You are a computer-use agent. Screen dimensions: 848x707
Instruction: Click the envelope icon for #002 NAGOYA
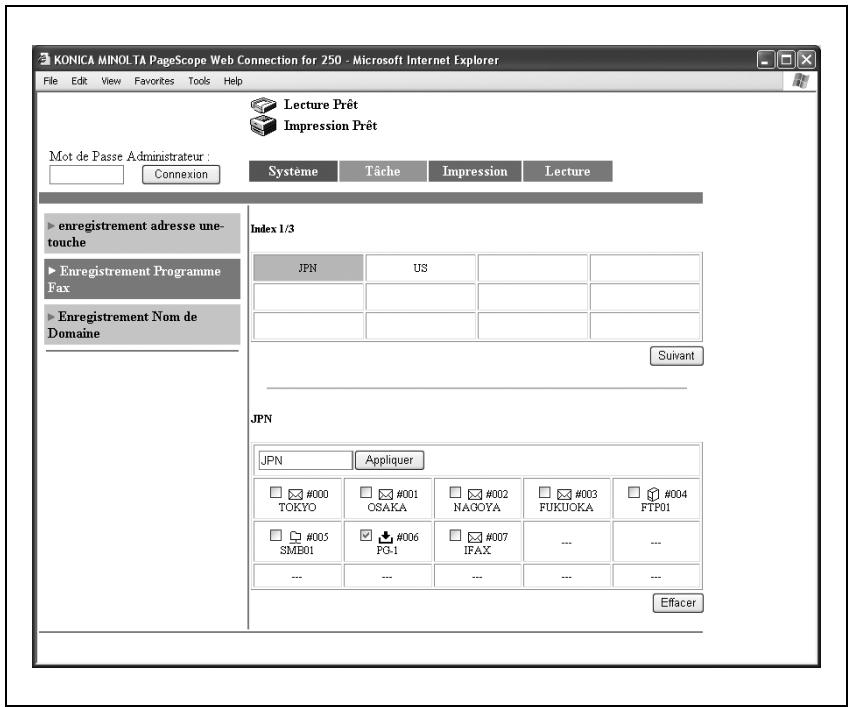[475, 494]
